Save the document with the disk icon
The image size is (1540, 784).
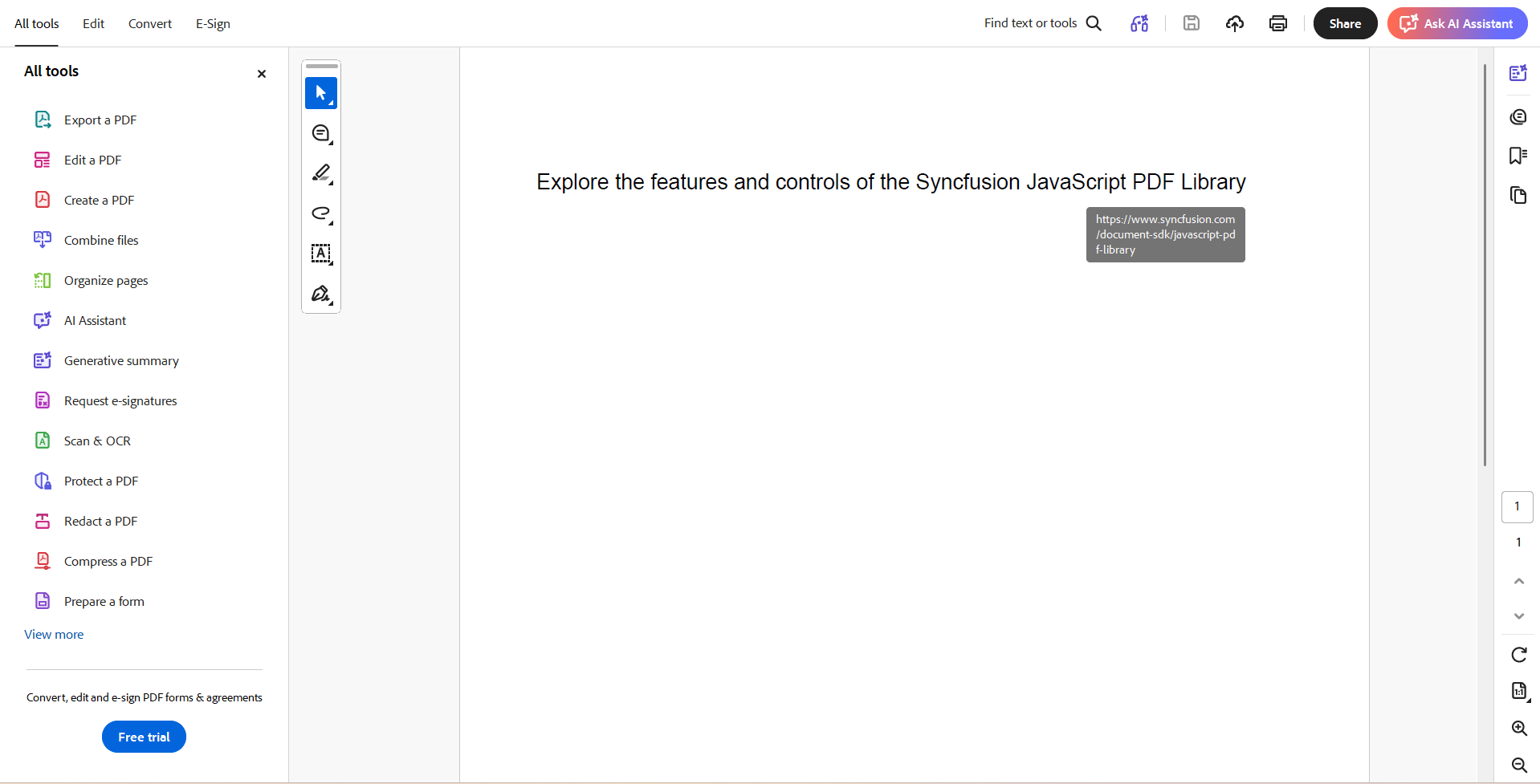click(x=1192, y=23)
